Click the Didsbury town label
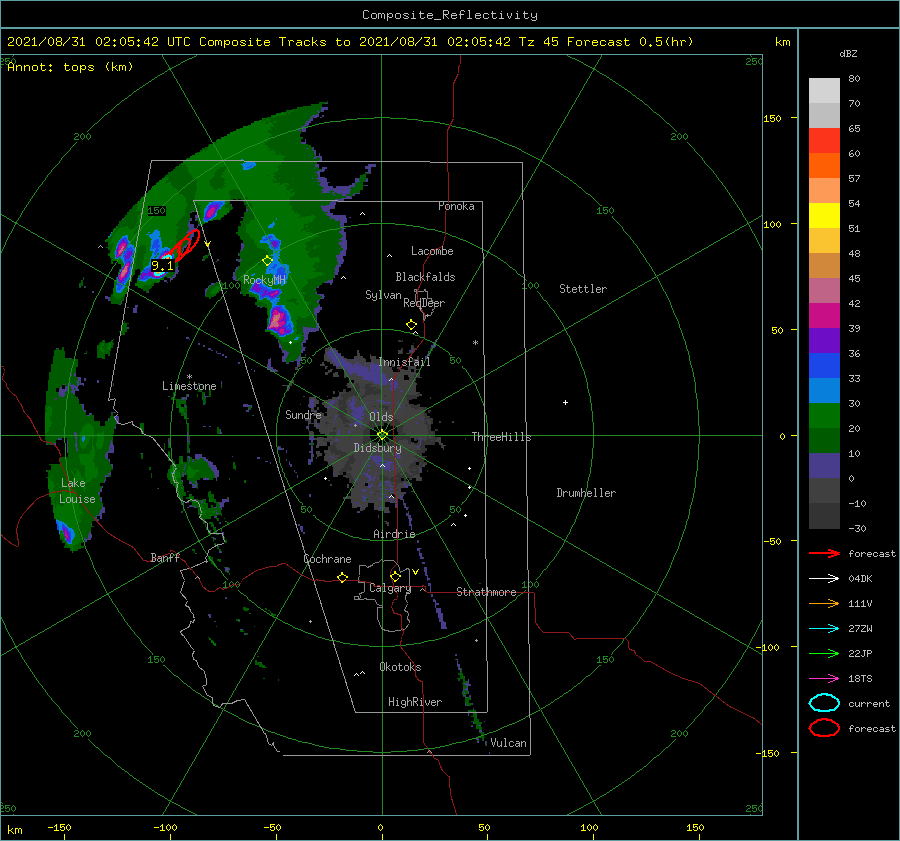 [x=377, y=448]
